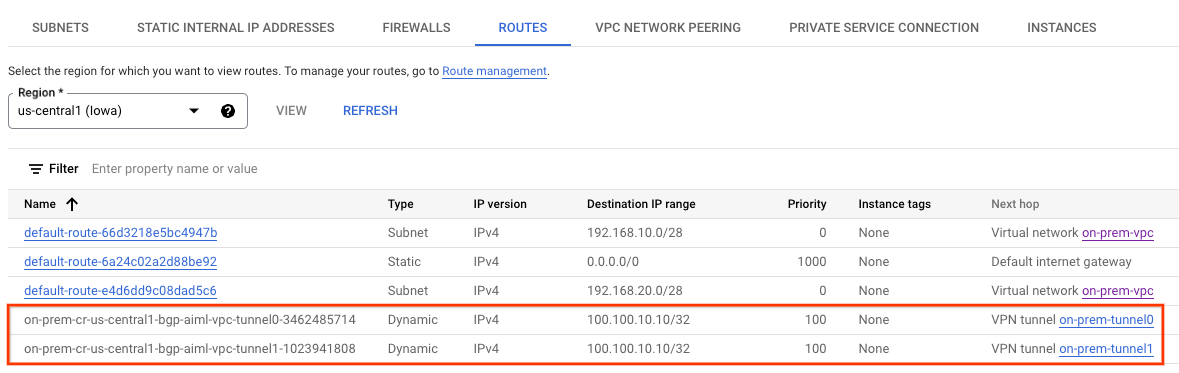1179x373 pixels.
Task: Select the us-central1 (Iowa) region box
Action: click(128, 111)
